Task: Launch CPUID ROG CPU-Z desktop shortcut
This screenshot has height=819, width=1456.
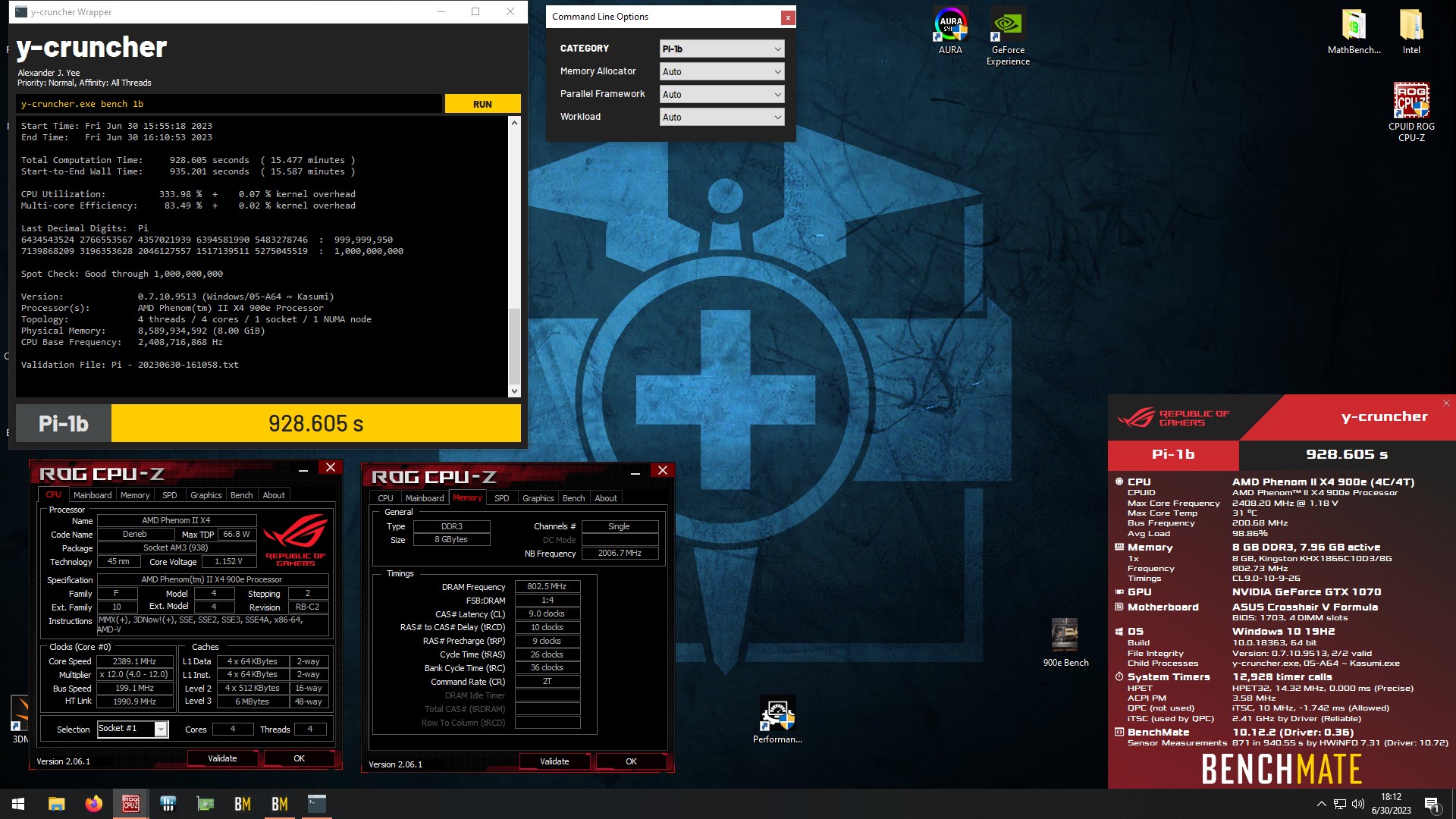Action: [x=1411, y=112]
